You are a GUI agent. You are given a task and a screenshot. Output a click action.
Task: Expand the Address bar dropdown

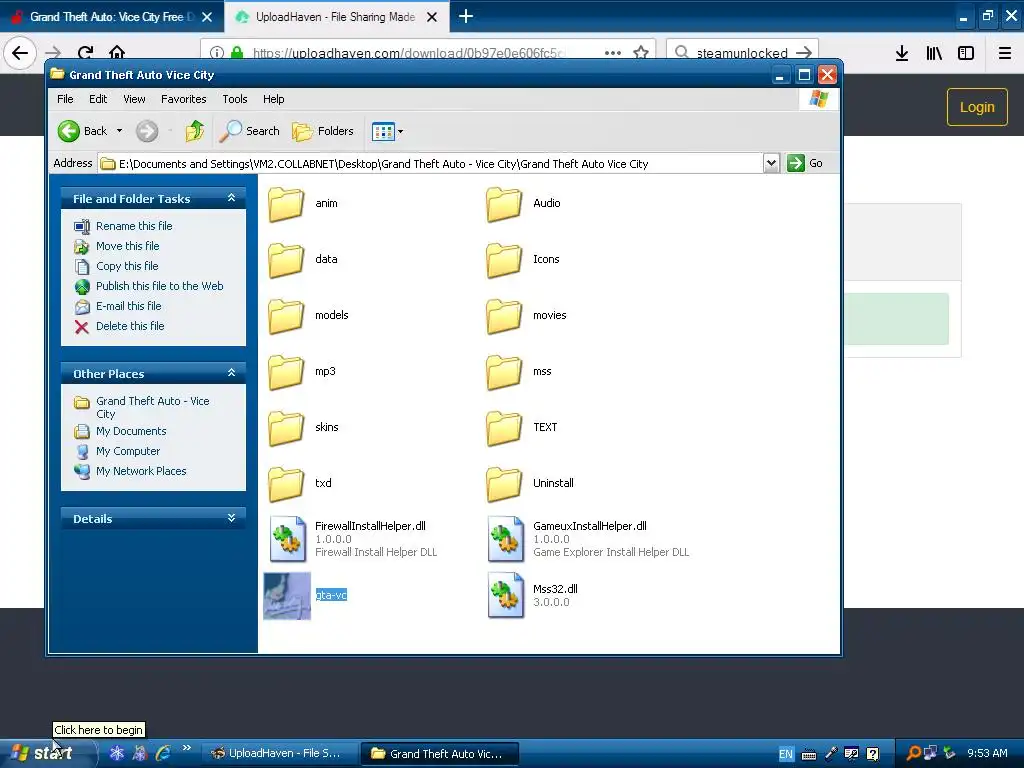[771, 163]
